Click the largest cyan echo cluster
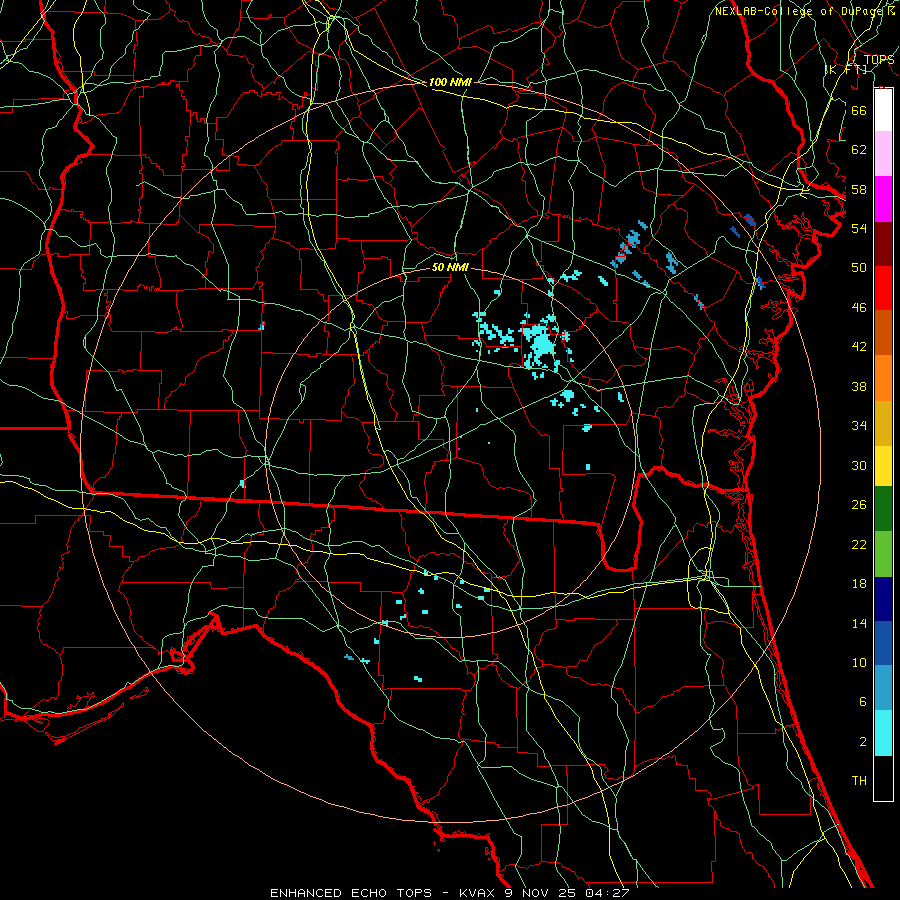Image resolution: width=900 pixels, height=900 pixels. 540,344
